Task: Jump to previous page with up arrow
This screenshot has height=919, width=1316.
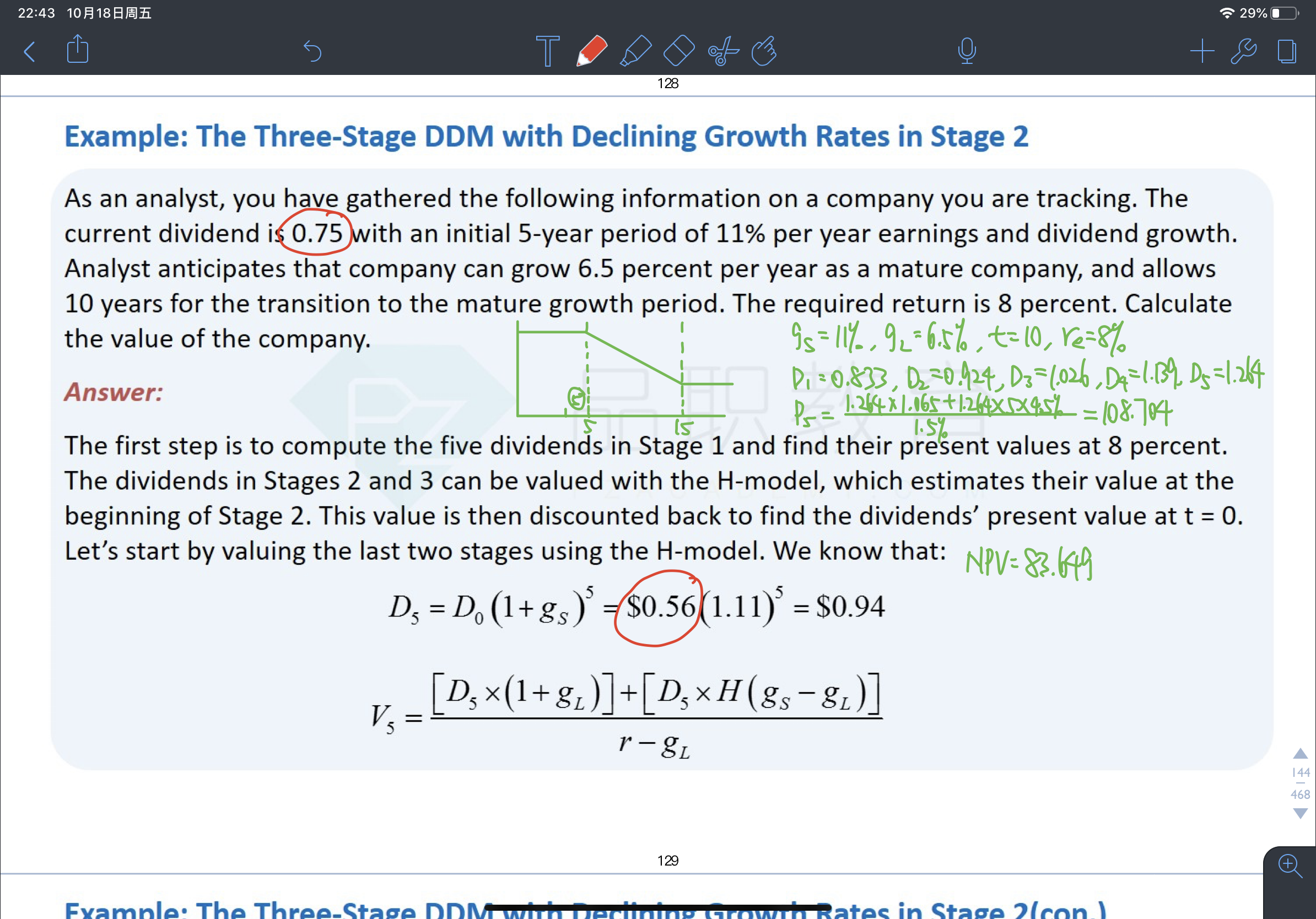Action: 1301,753
